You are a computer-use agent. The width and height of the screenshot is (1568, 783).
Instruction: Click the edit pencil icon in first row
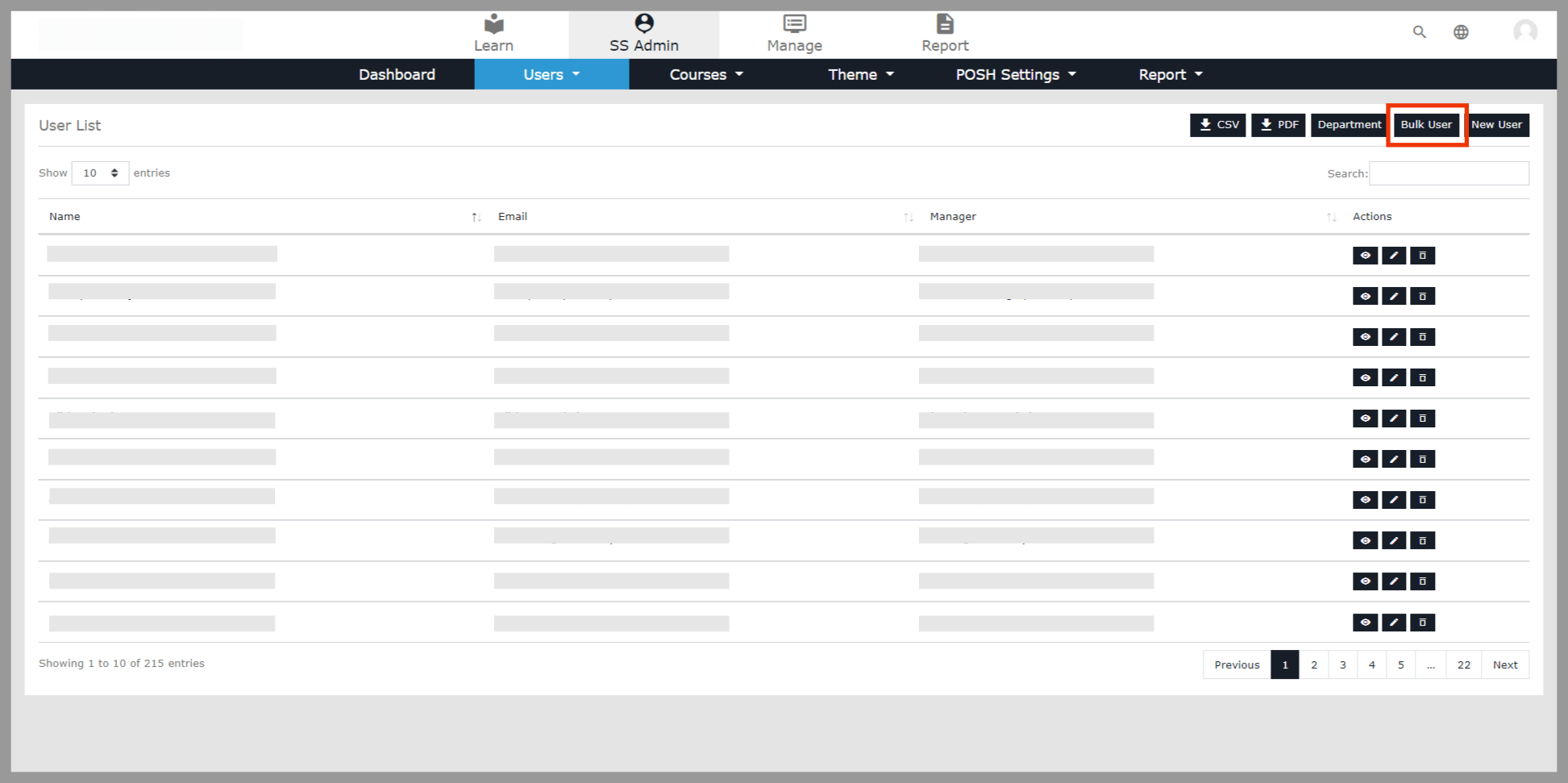click(x=1393, y=256)
